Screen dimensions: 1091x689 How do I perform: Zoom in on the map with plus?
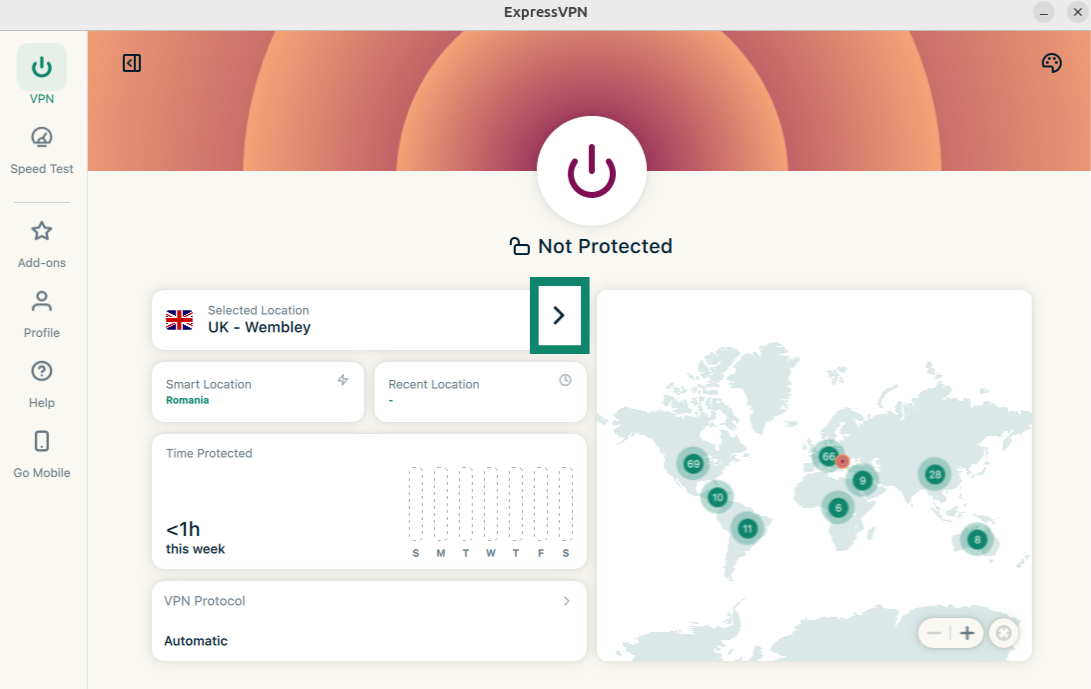967,633
